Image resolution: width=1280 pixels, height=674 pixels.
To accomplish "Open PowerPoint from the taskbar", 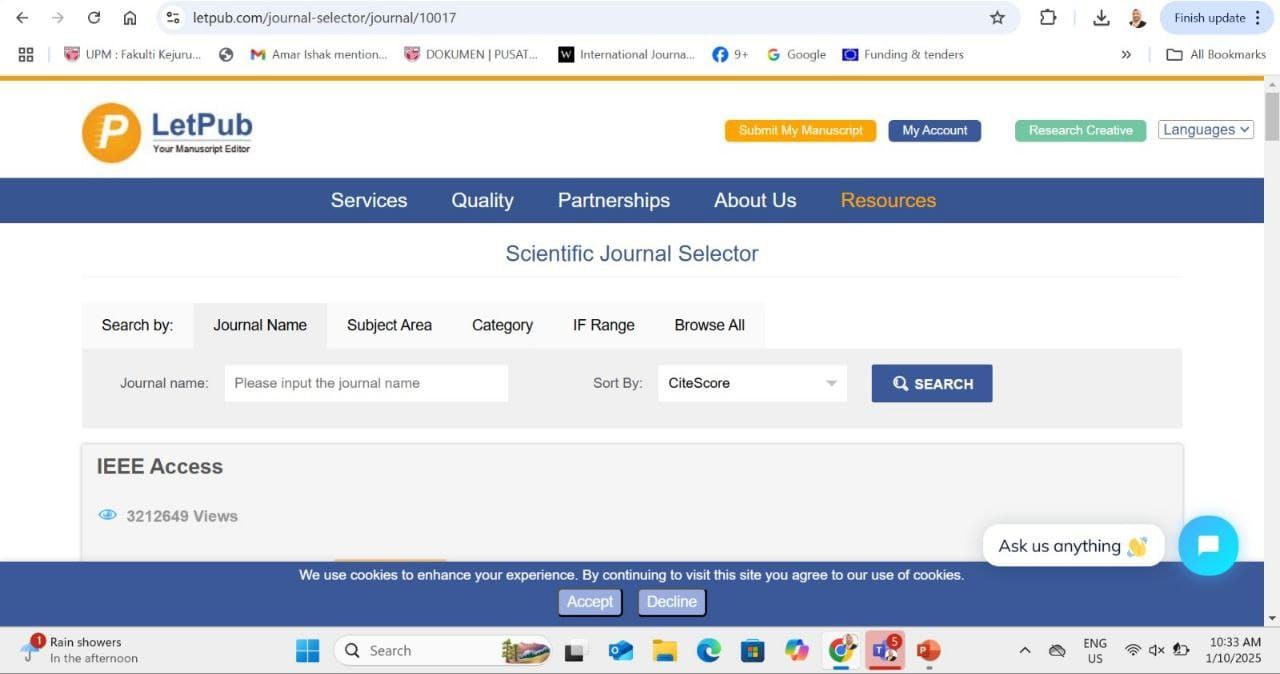I will coord(929,651).
